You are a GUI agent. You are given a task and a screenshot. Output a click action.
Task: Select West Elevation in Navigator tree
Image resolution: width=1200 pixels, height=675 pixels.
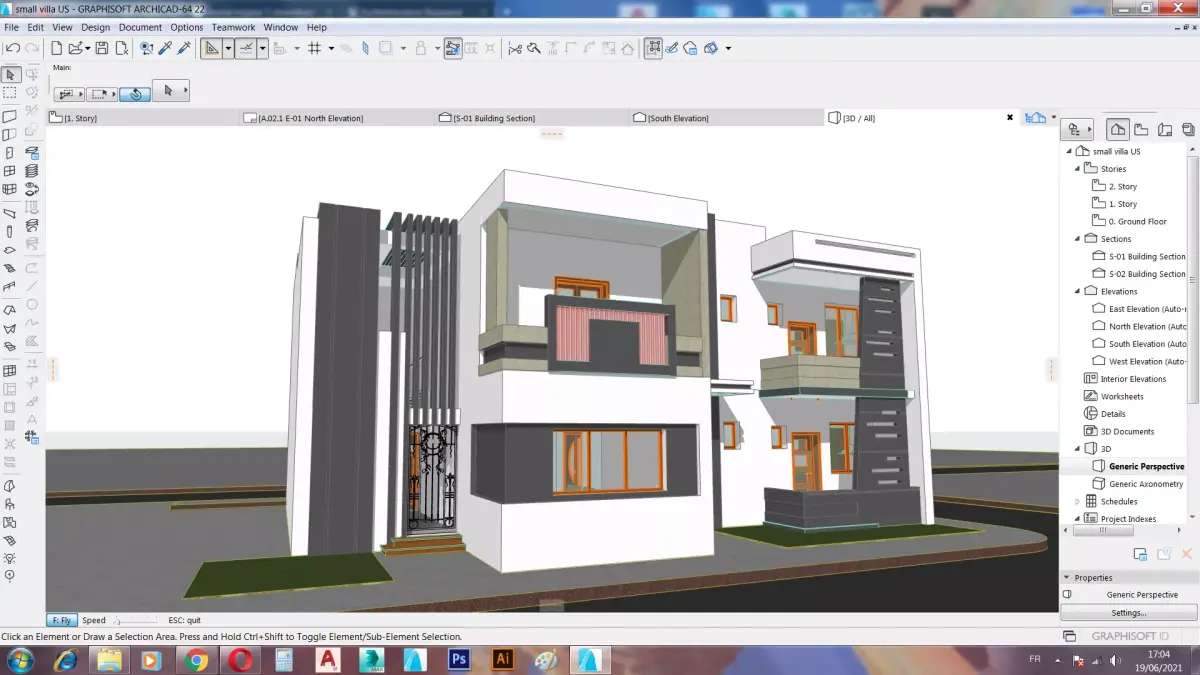coord(1140,361)
